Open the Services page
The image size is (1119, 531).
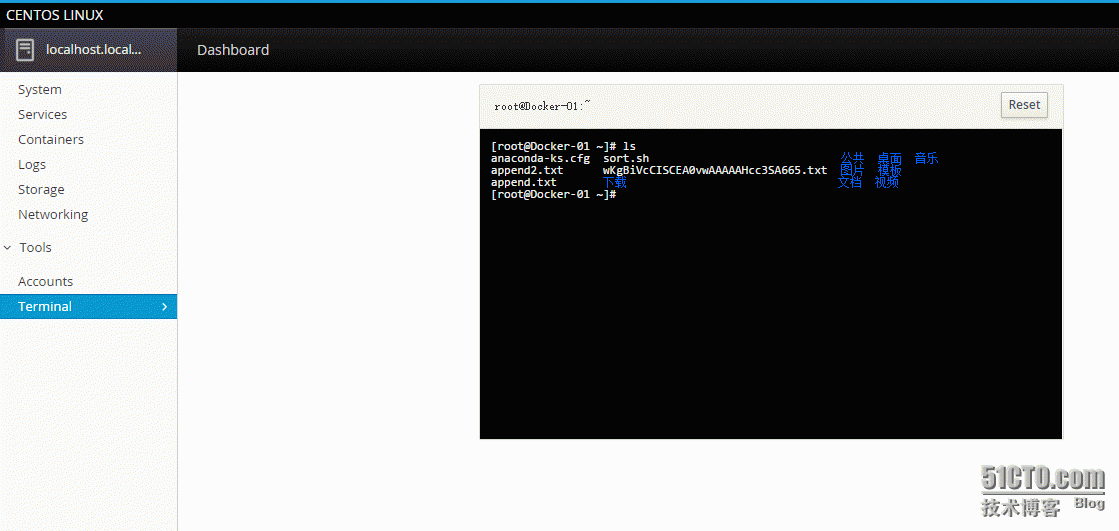pyautogui.click(x=43, y=114)
